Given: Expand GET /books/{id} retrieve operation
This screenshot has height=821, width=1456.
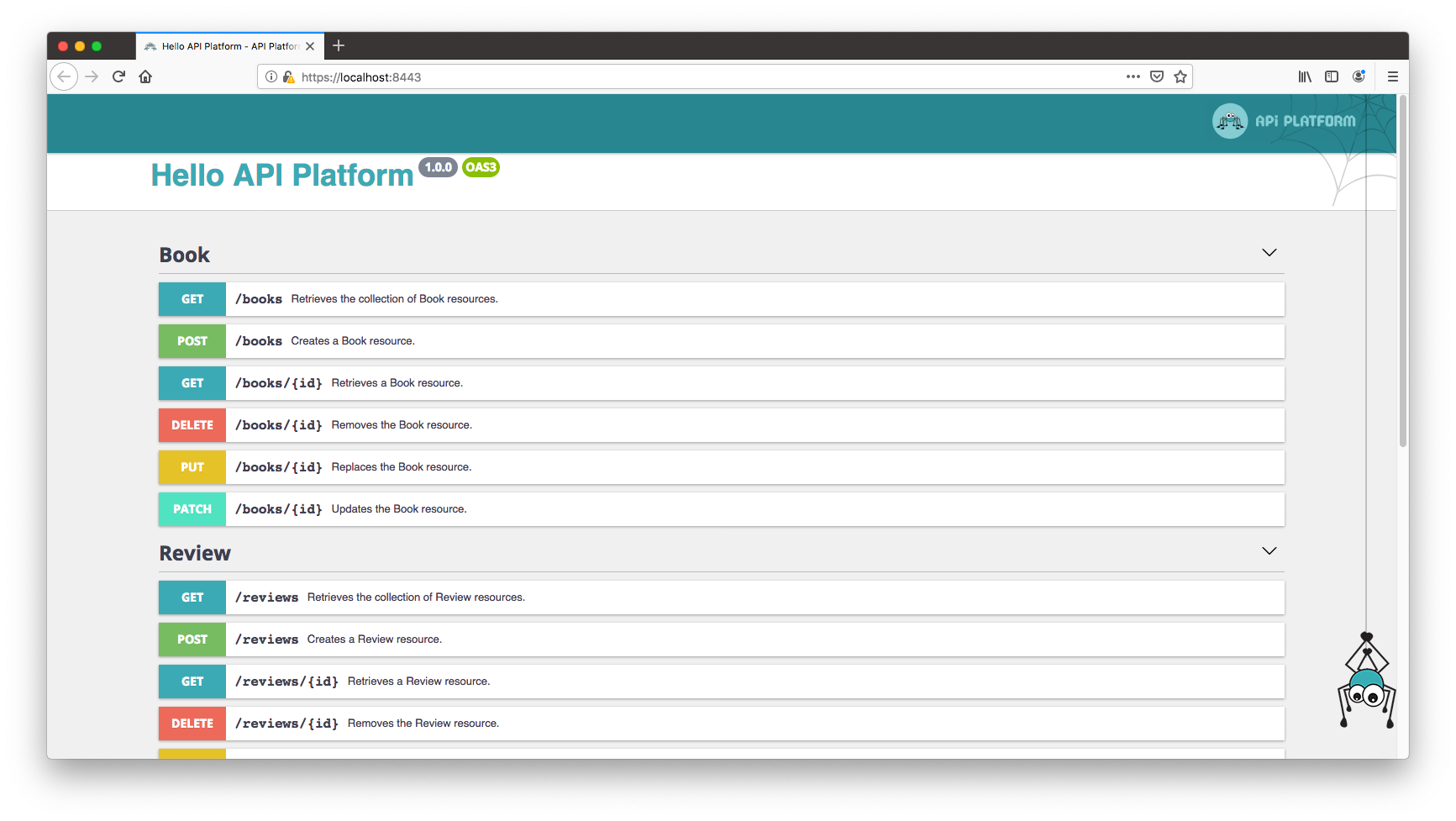Looking at the screenshot, I should (721, 383).
